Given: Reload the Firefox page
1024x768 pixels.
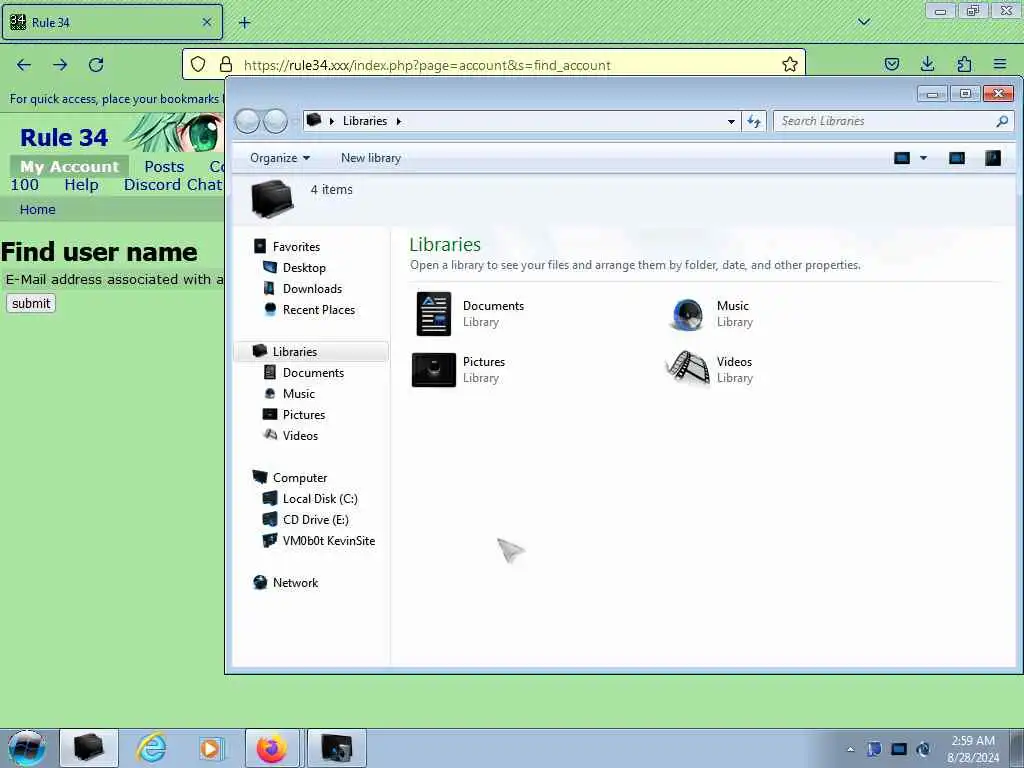Looking at the screenshot, I should (96, 65).
